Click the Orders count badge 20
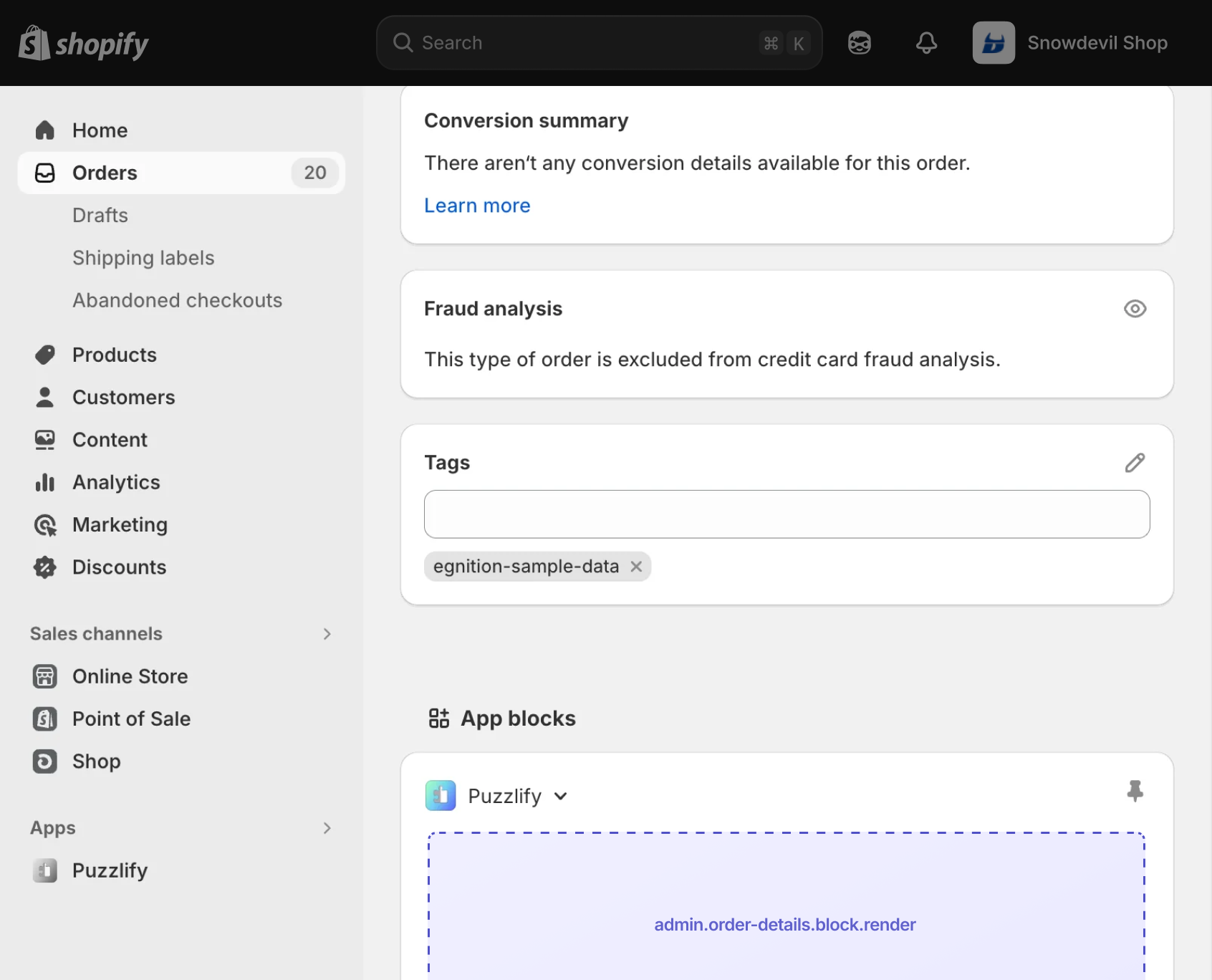The width and height of the screenshot is (1212, 980). pyautogui.click(x=315, y=173)
